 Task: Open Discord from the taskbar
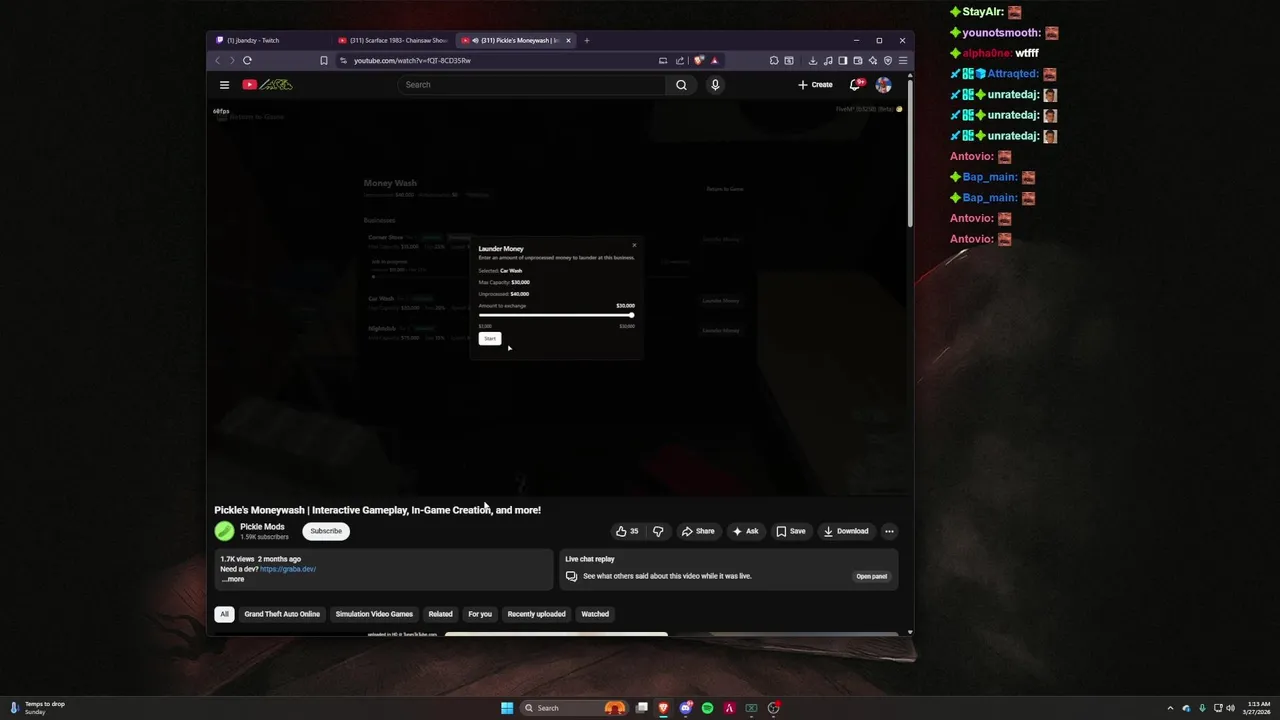click(685, 708)
